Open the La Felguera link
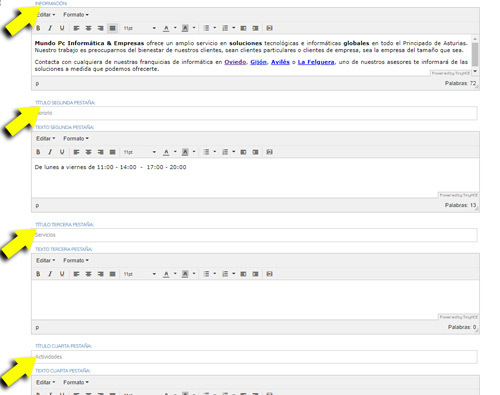The width and height of the screenshot is (500, 395). pyautogui.click(x=316, y=62)
